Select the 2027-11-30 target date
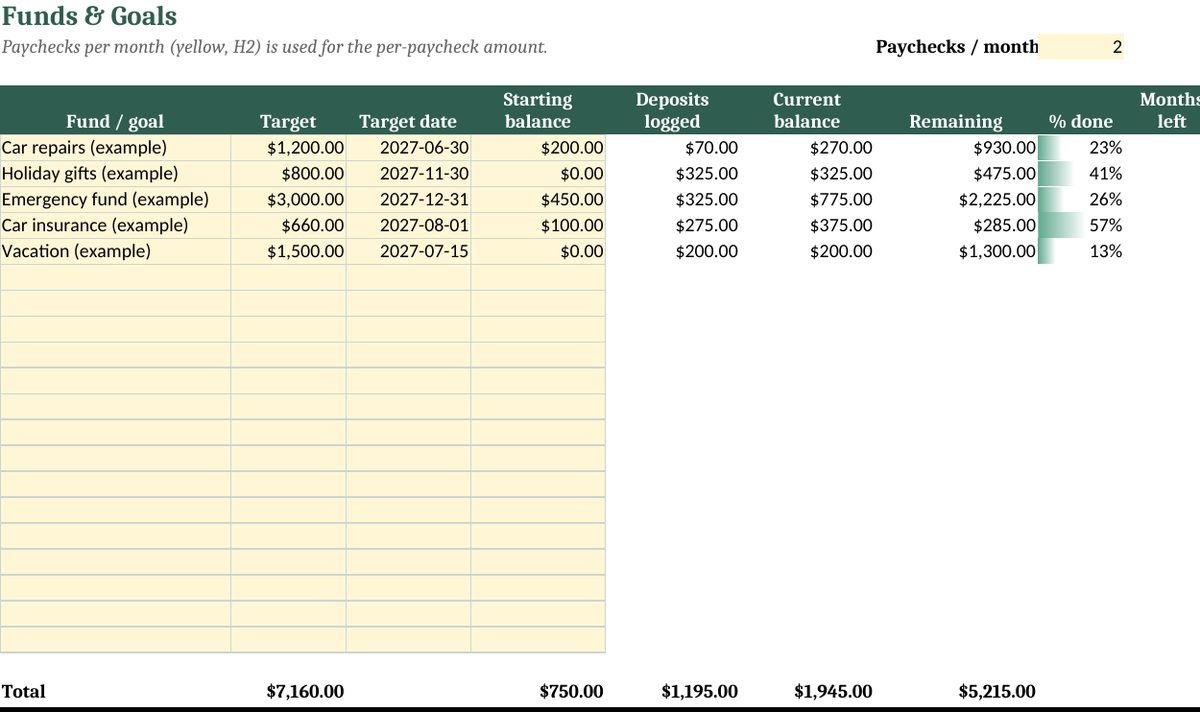The image size is (1200, 712). pos(409,174)
